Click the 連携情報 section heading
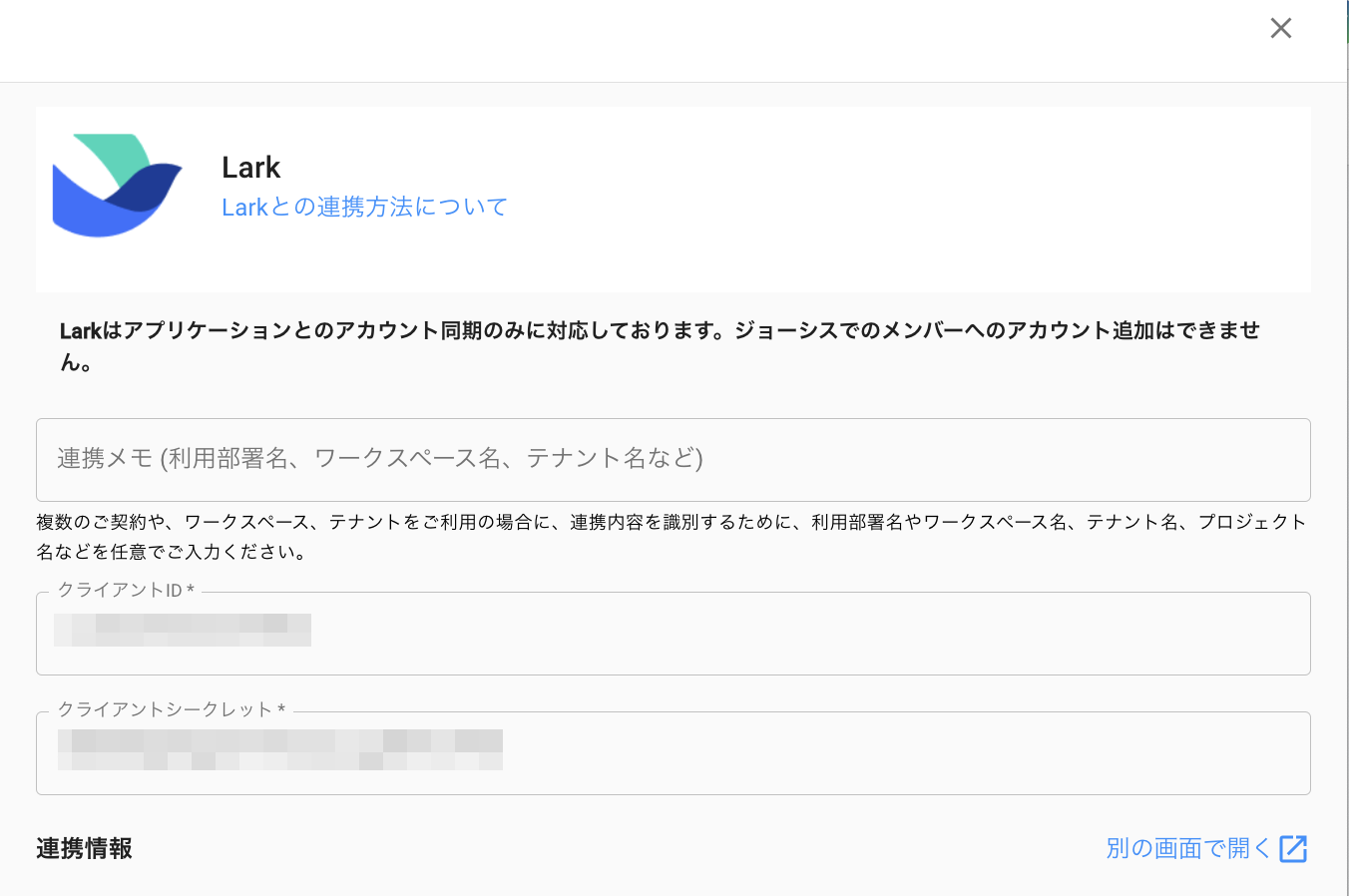Image resolution: width=1349 pixels, height=896 pixels. pos(85,848)
